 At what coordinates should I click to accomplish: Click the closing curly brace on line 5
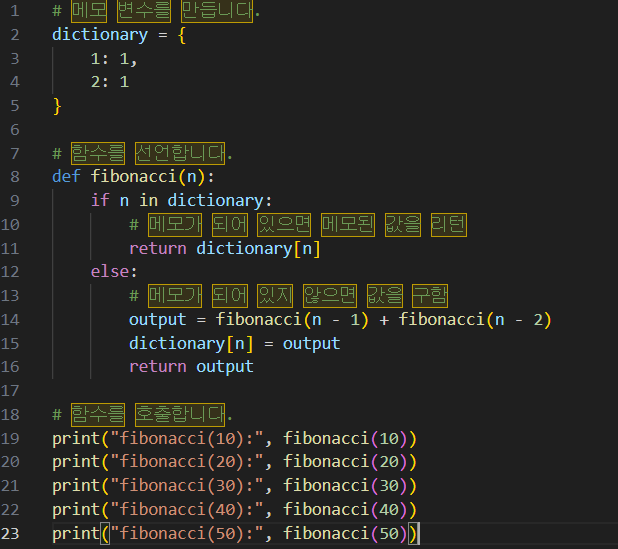click(57, 106)
